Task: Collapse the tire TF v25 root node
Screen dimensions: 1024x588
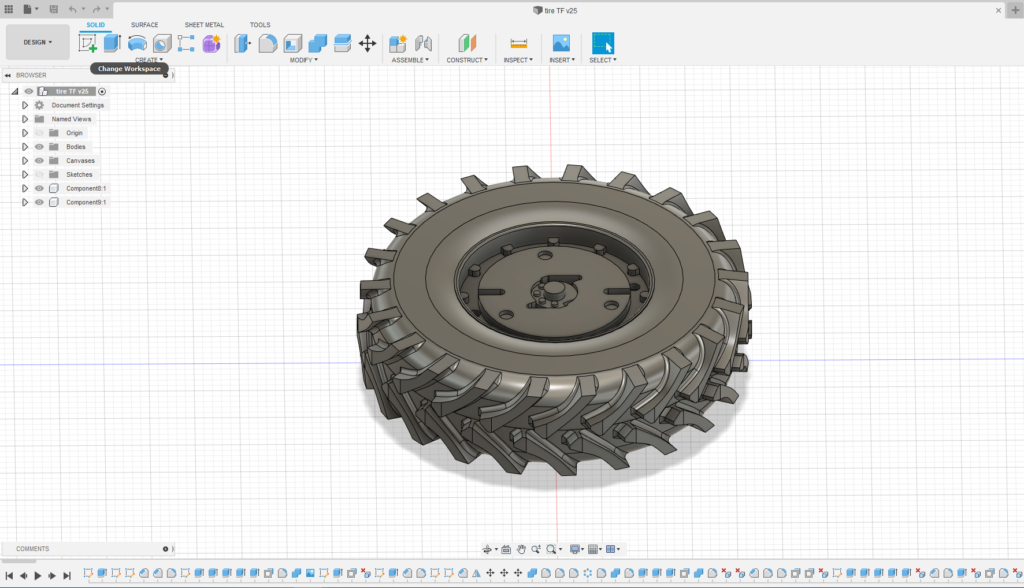Action: point(14,91)
